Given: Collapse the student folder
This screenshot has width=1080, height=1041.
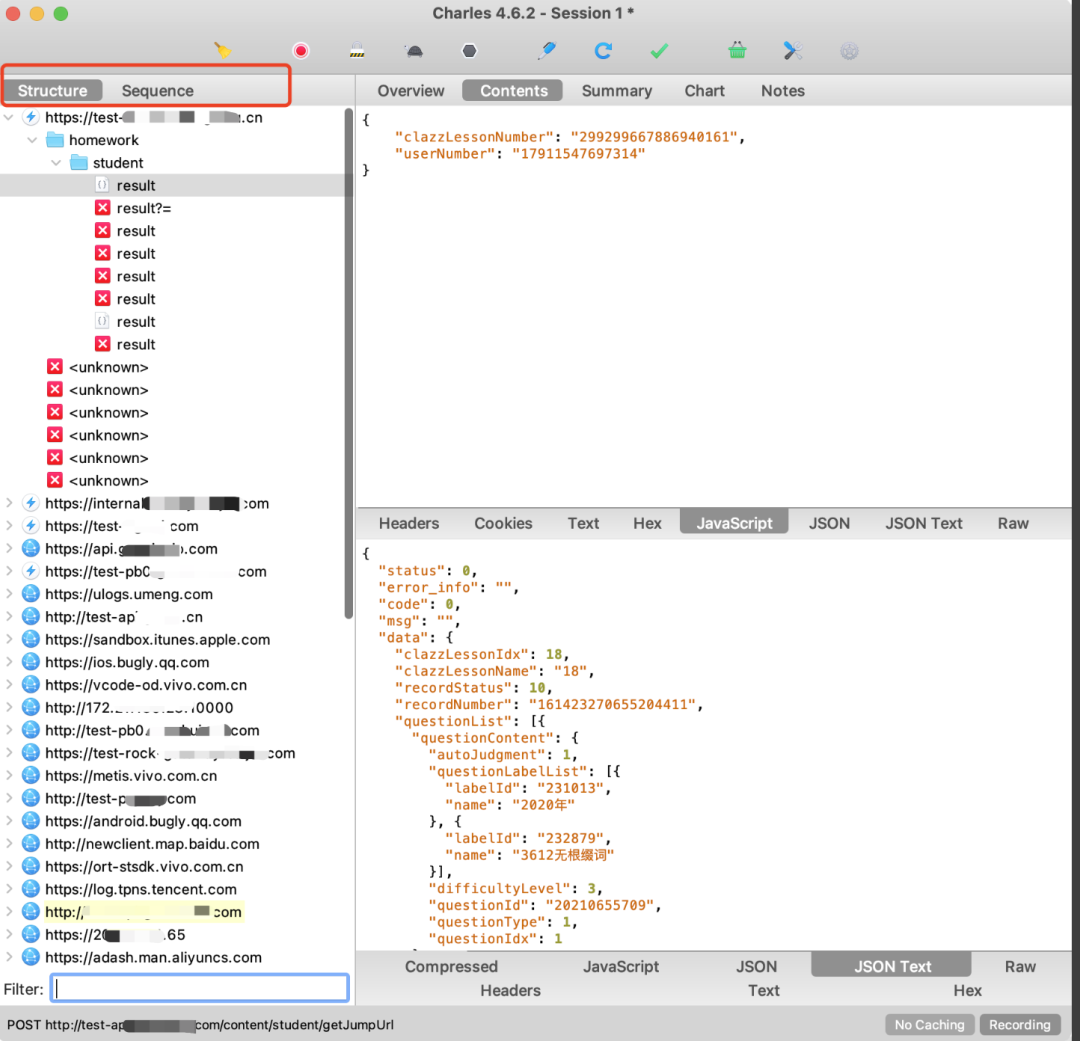Looking at the screenshot, I should point(57,163).
